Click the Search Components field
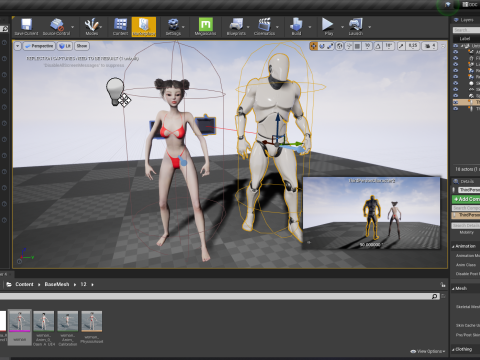The height and width of the screenshot is (360, 480). [x=466, y=208]
